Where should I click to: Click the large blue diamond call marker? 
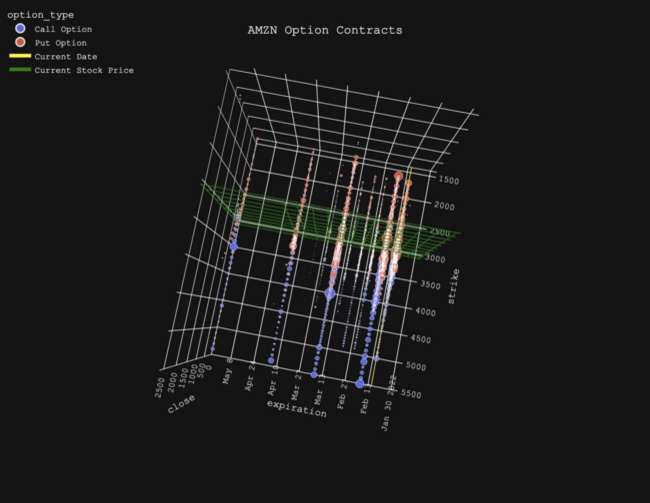coord(330,293)
